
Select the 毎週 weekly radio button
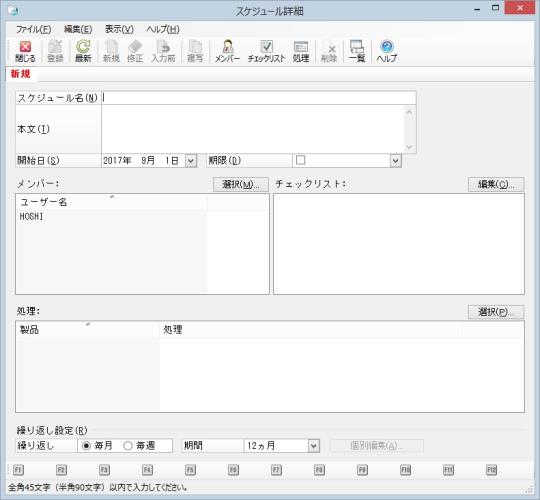128,446
